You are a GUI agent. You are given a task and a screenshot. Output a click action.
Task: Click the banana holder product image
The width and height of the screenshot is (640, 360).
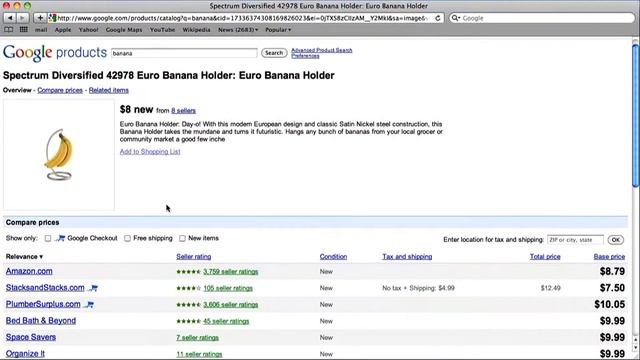59,155
